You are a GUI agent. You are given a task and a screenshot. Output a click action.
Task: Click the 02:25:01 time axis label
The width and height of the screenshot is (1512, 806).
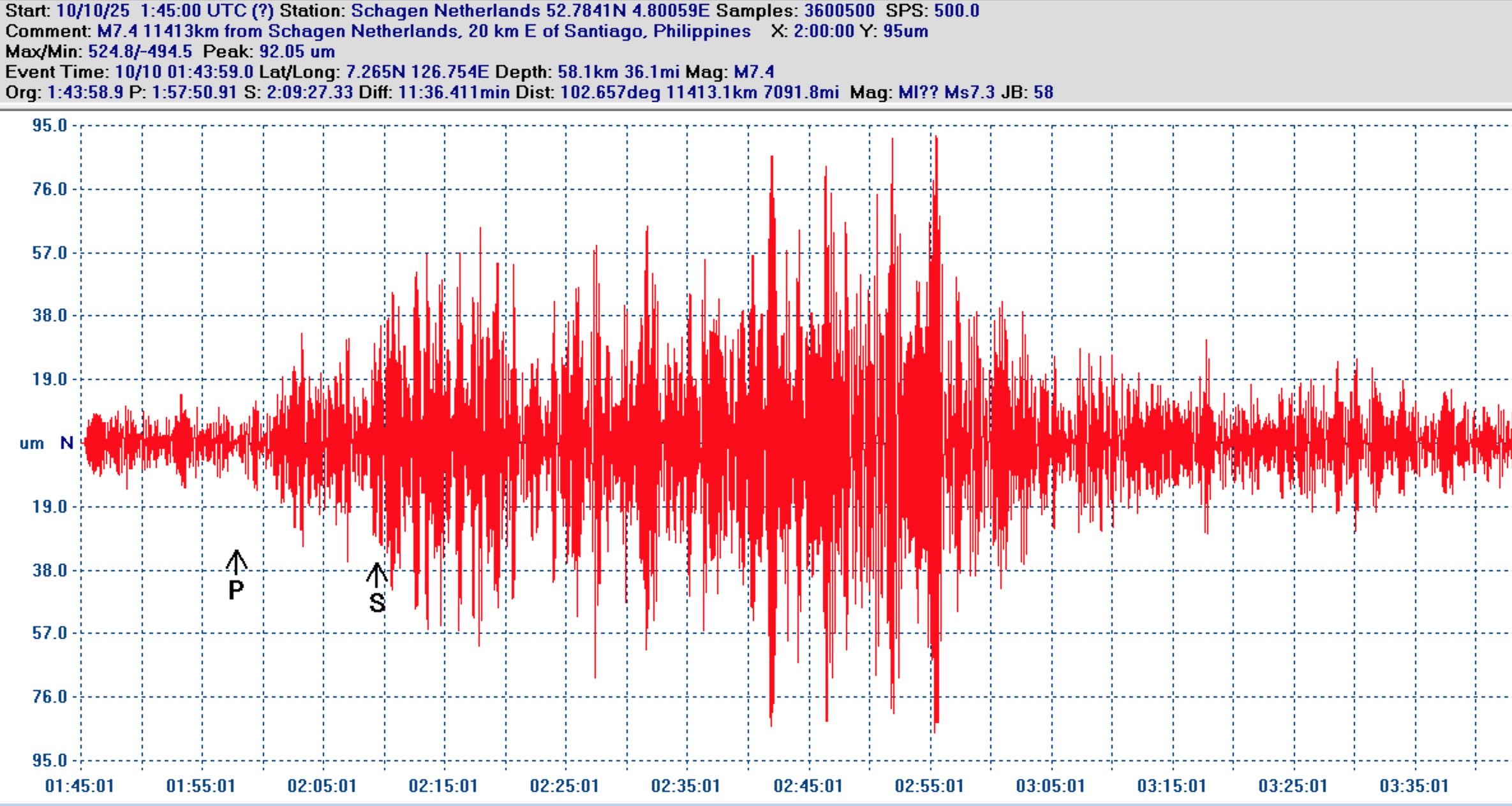coord(565,786)
